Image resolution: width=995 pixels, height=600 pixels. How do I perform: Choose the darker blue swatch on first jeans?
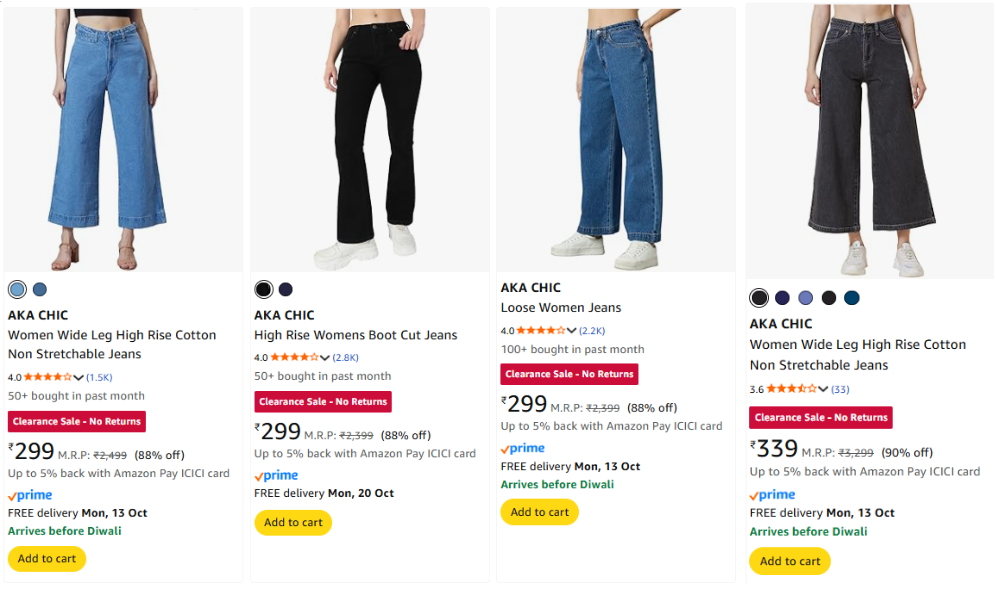pyautogui.click(x=40, y=290)
